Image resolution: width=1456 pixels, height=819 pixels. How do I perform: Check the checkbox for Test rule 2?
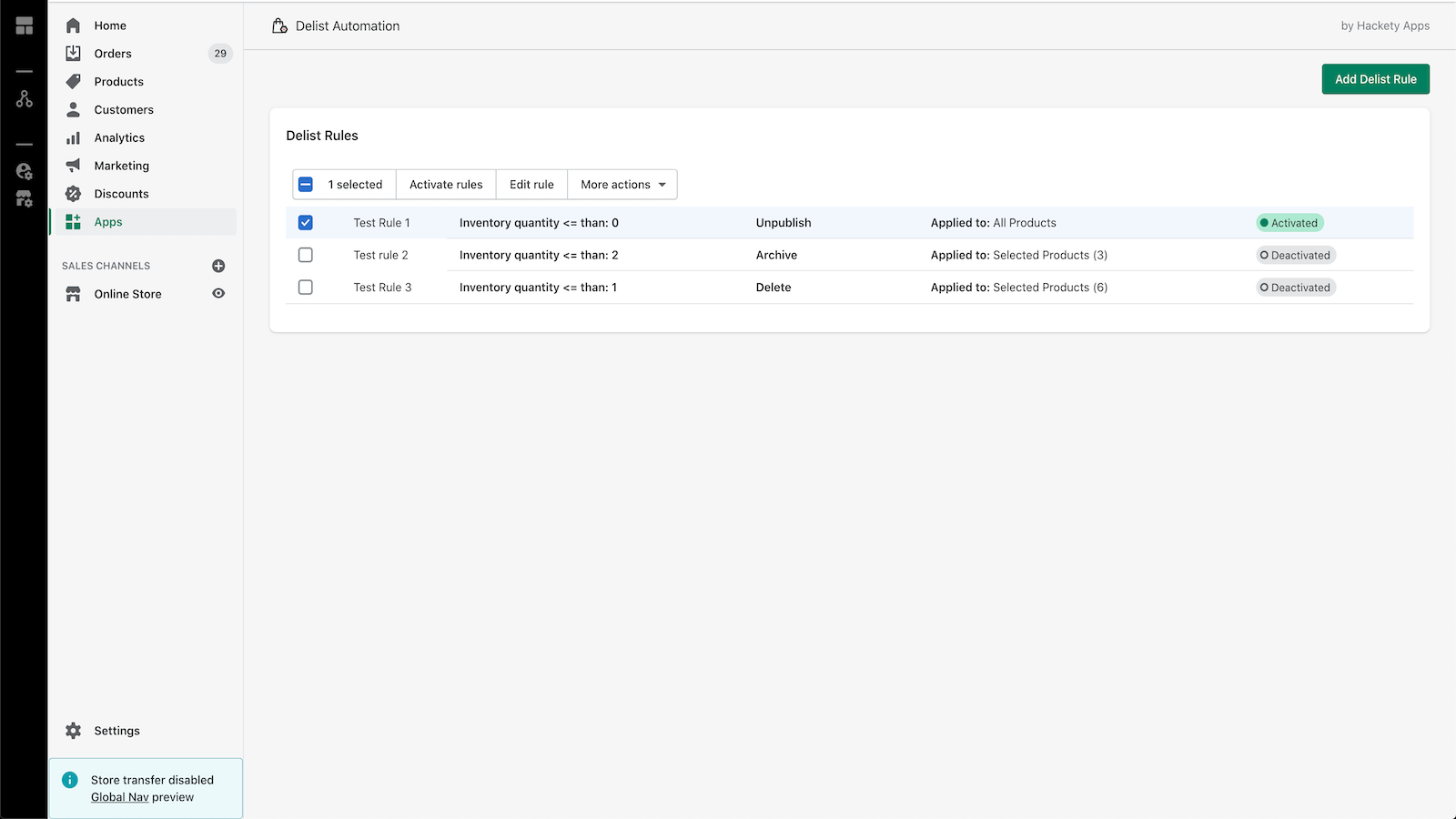(x=306, y=255)
